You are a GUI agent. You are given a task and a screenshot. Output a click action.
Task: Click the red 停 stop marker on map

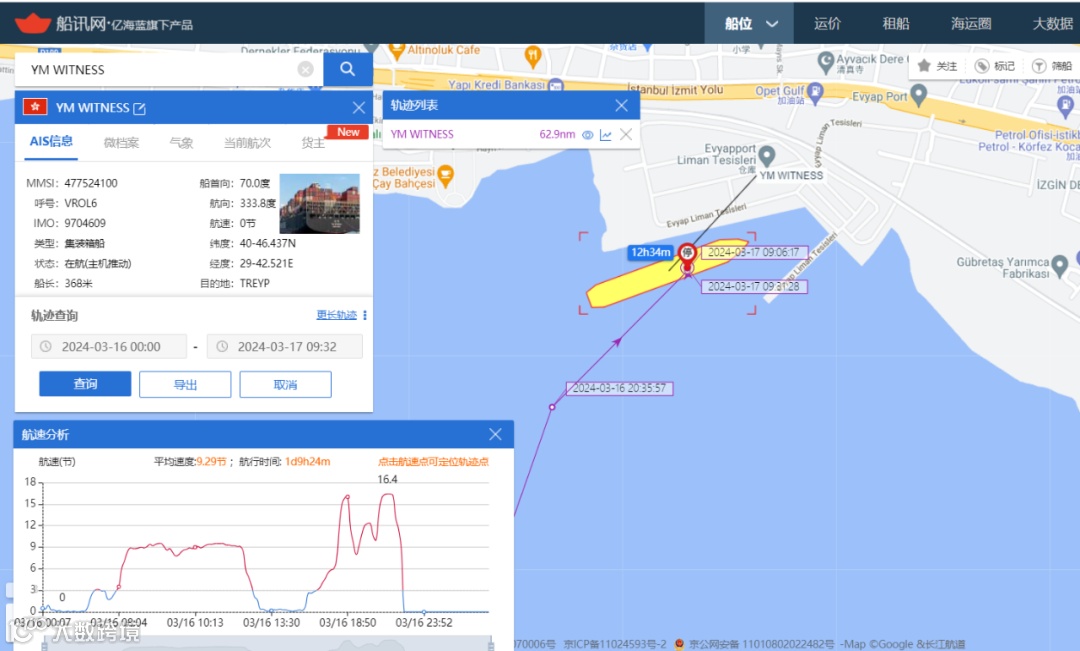pos(687,253)
